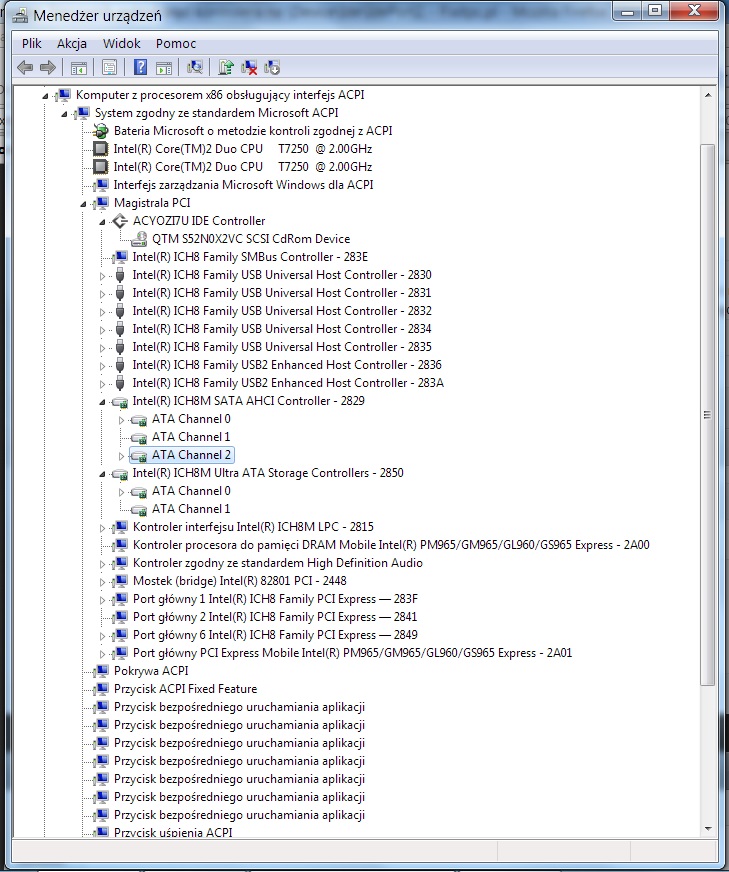Click the uninstall device red X icon
This screenshot has width=729, height=872.
click(x=249, y=68)
